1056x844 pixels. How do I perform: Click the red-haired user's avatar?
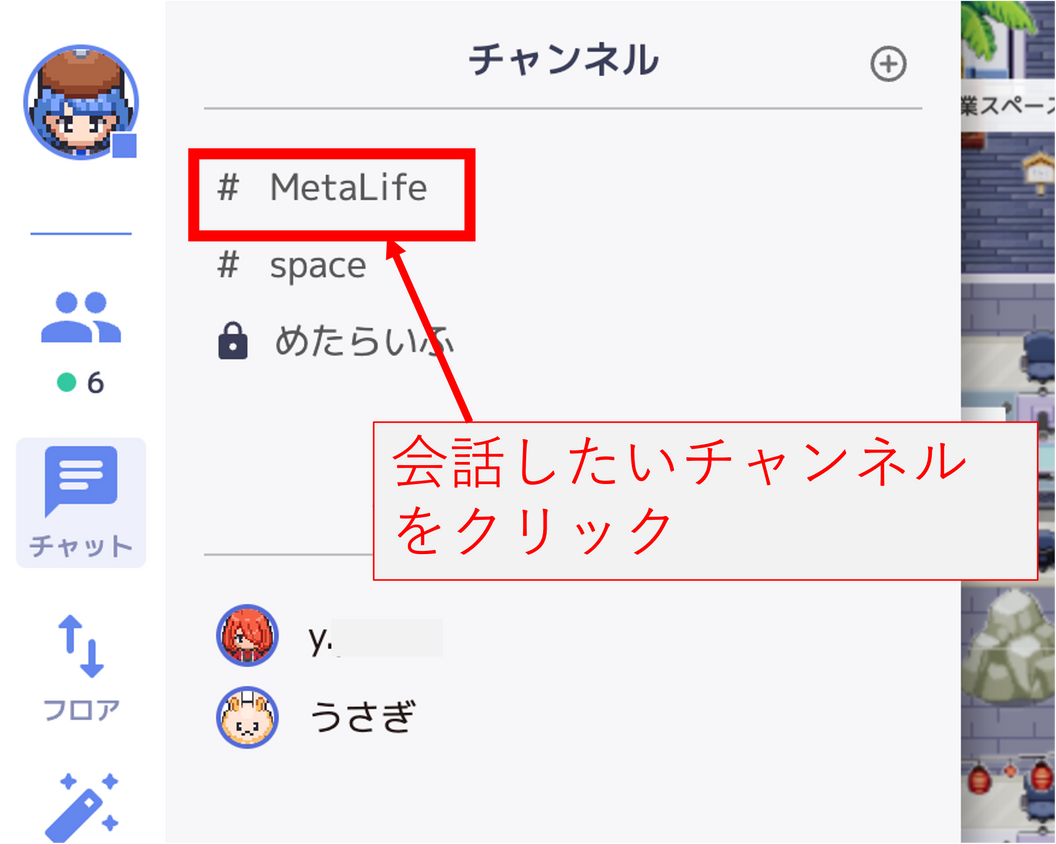247,636
